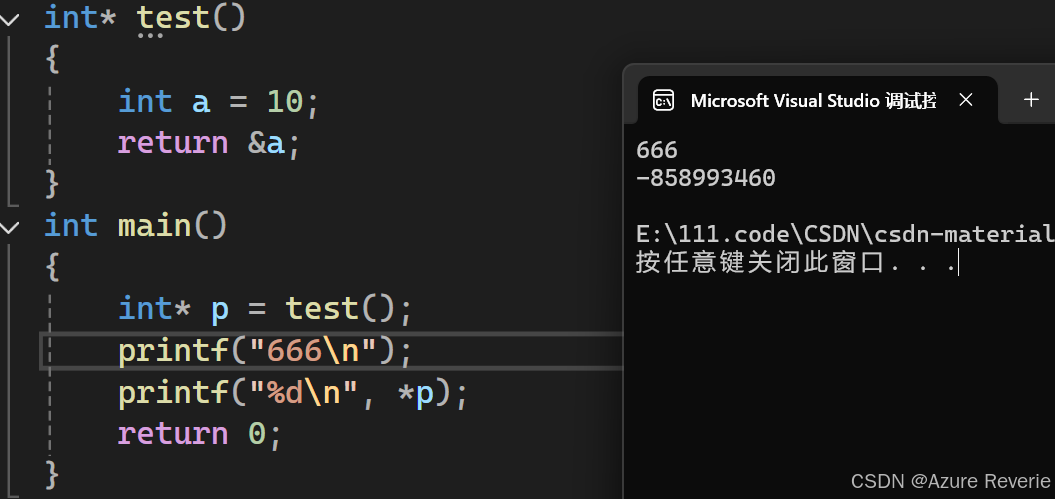1055x499 pixels.
Task: Click the line 'int* p = test();'
Action: coord(264,309)
